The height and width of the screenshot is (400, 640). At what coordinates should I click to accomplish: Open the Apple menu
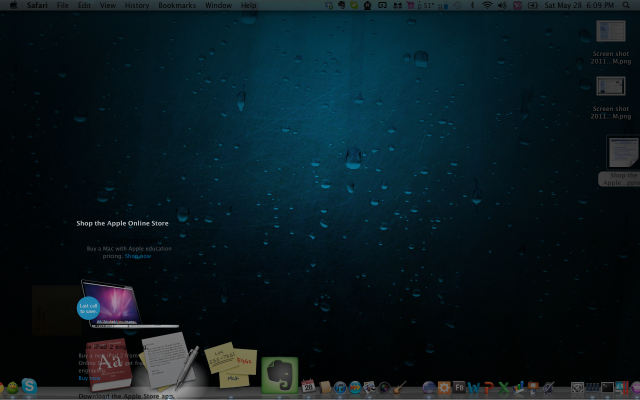[13, 5]
